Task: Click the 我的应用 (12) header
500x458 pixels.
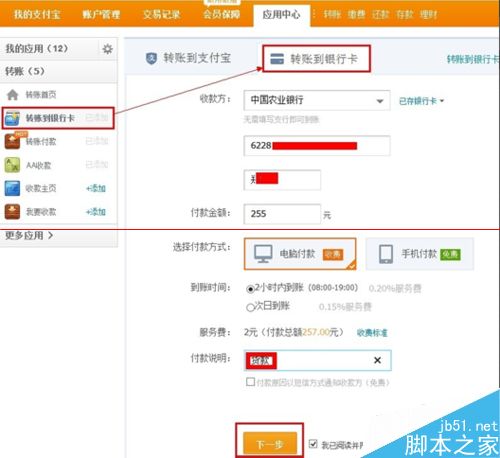Action: 37,49
